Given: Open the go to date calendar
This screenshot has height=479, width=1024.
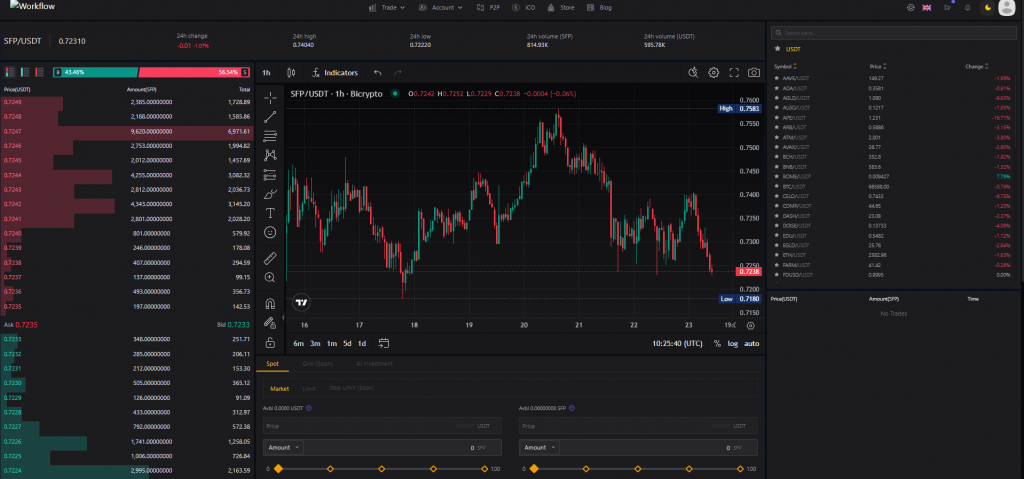Looking at the screenshot, I should coord(383,343).
